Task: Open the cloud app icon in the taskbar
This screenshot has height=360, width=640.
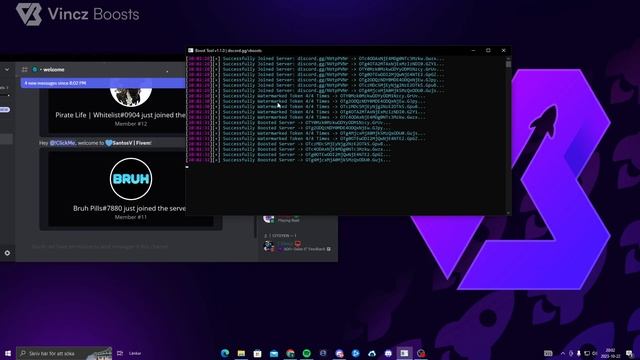Action: coord(372,353)
